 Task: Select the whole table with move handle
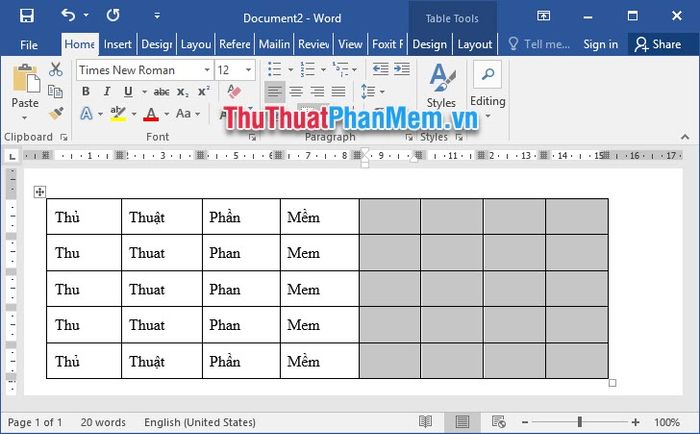(x=40, y=192)
